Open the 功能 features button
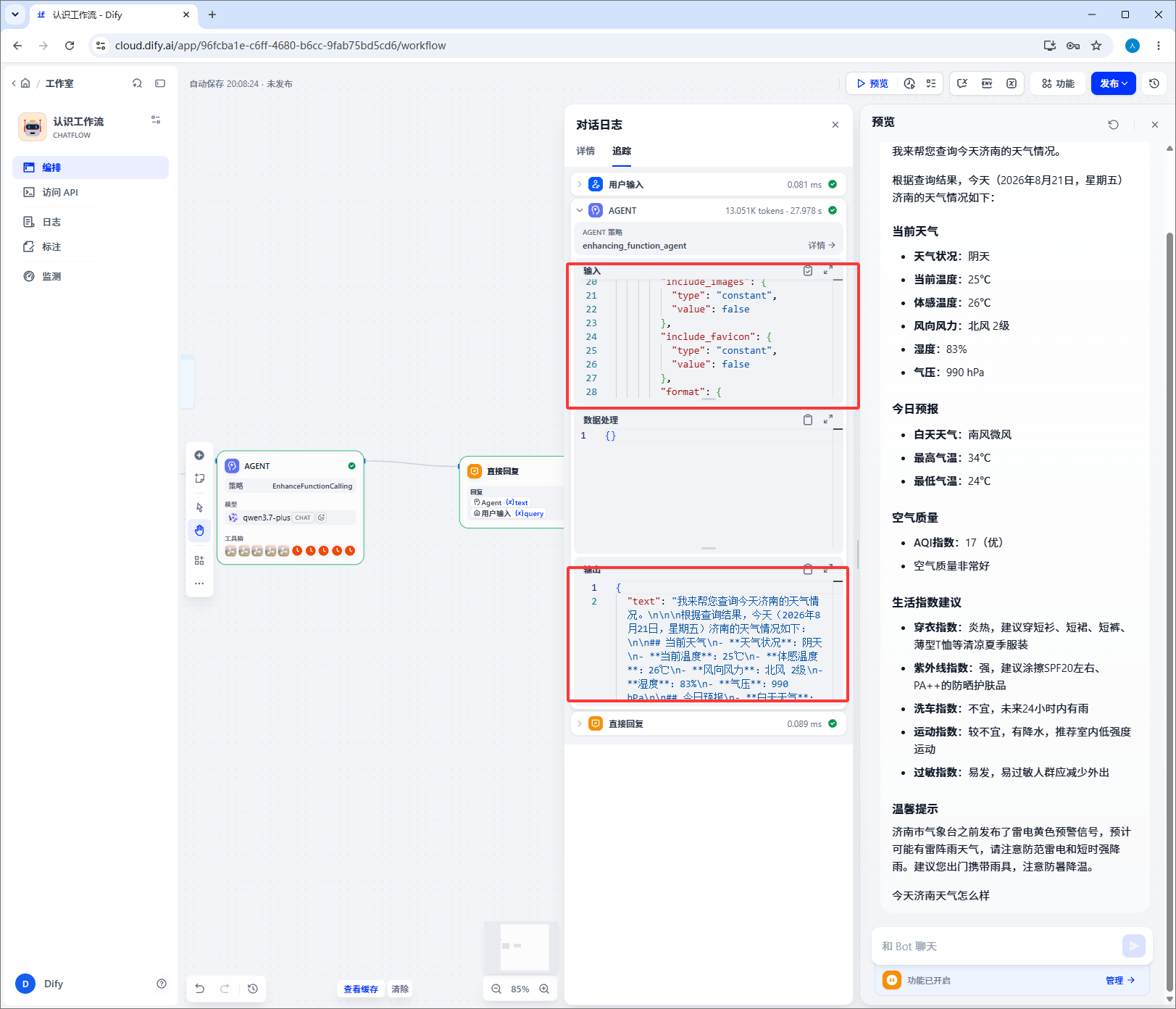The image size is (1176, 1009). pos(1058,83)
